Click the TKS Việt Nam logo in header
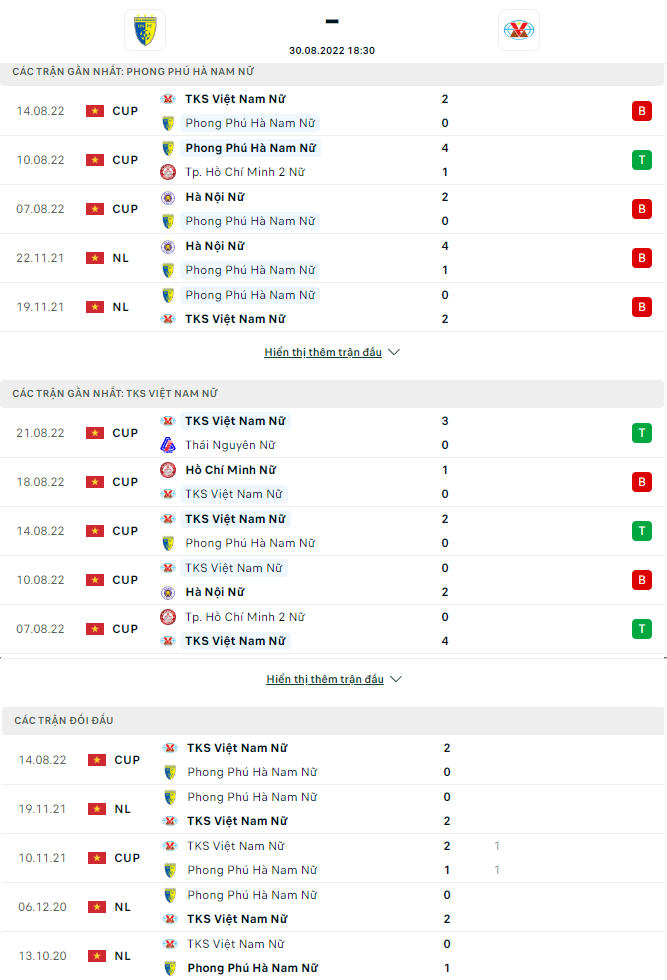667x980 pixels. tap(518, 30)
